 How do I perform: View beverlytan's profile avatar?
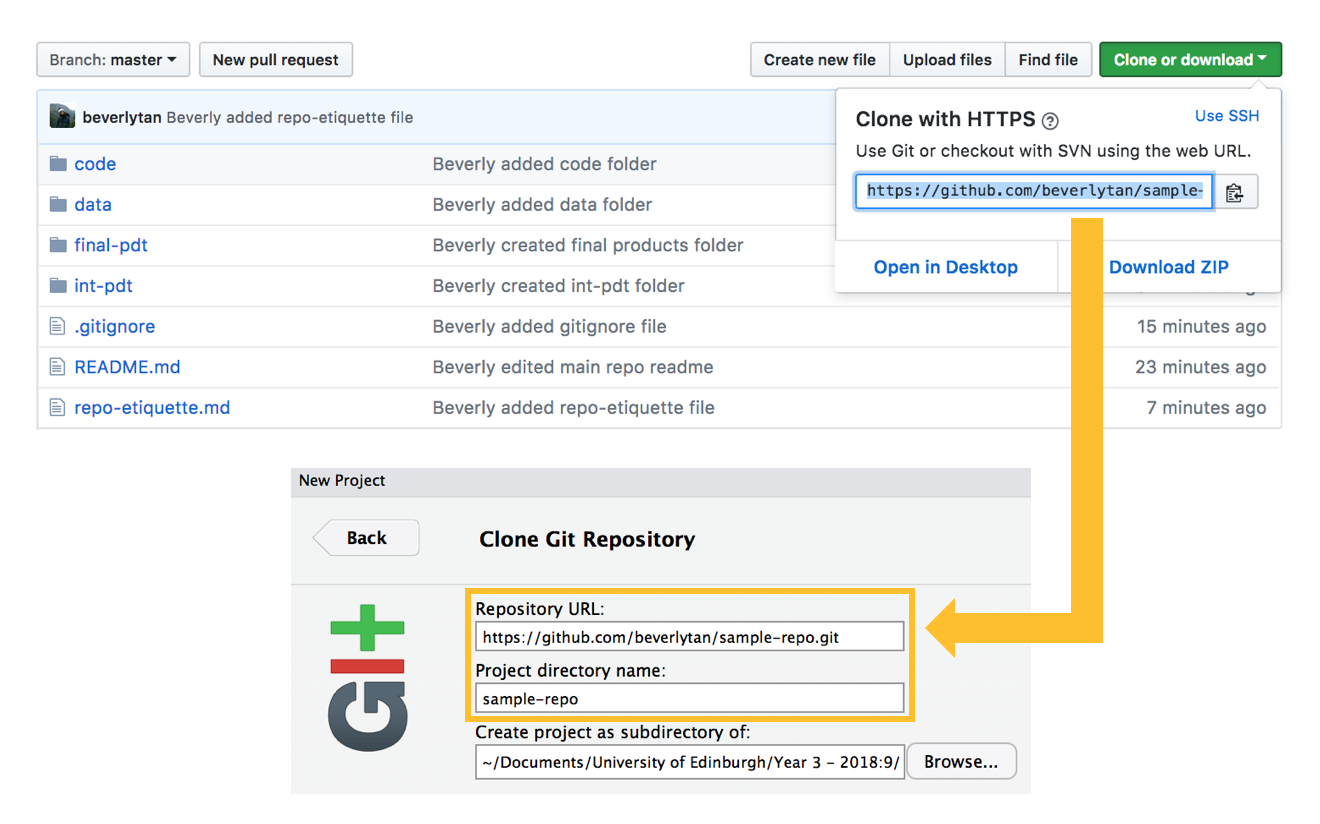click(x=62, y=116)
